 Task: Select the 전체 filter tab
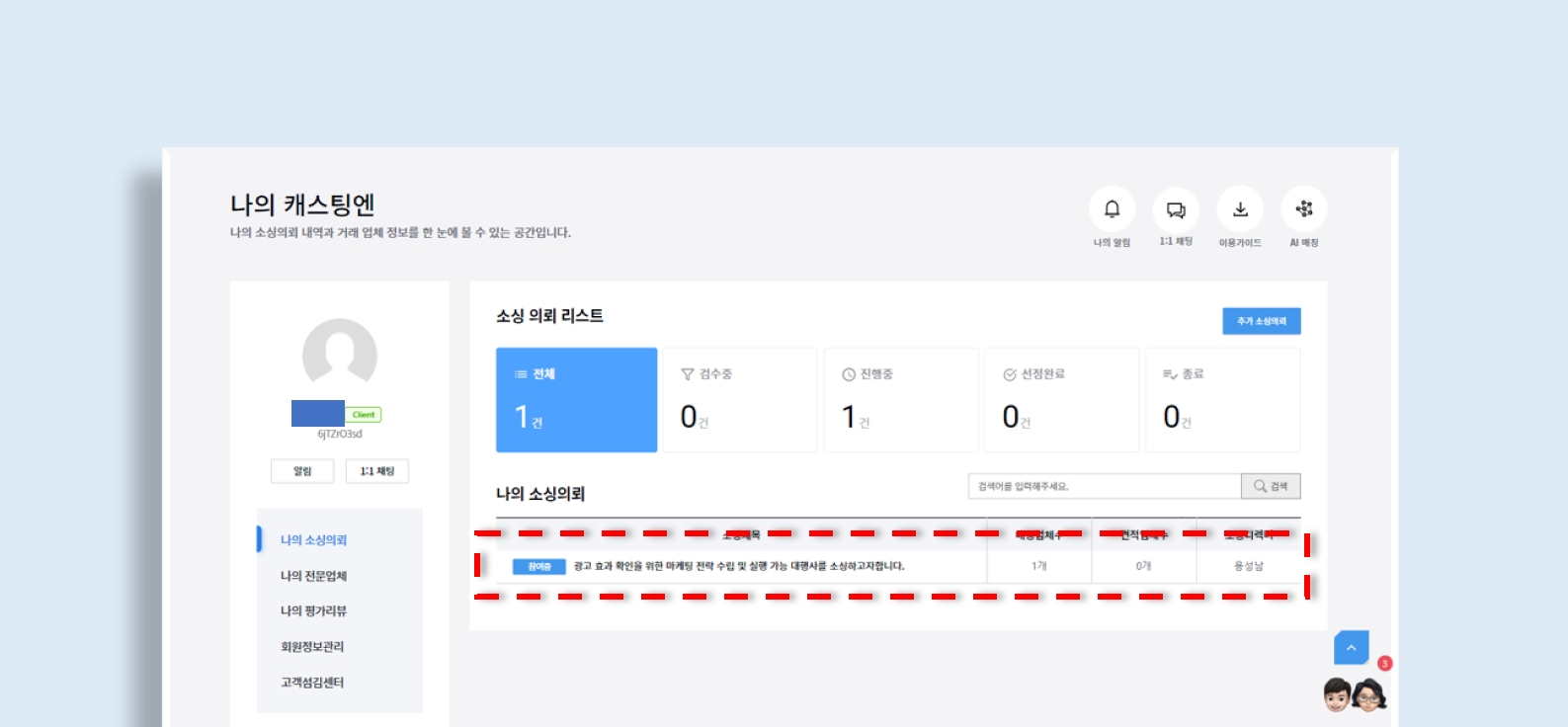[x=576, y=400]
